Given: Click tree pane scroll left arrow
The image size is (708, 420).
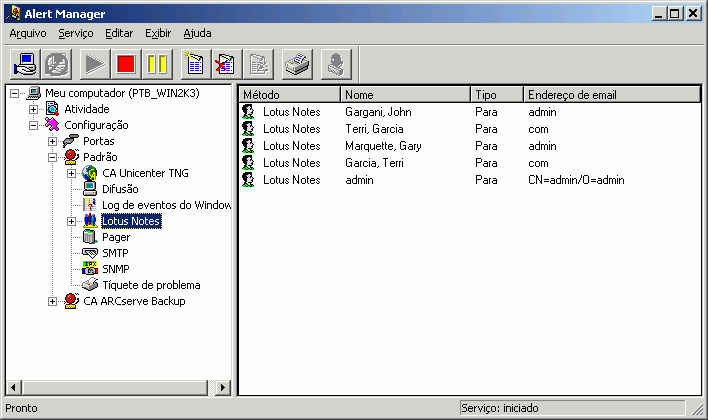Looking at the screenshot, I should (x=14, y=387).
